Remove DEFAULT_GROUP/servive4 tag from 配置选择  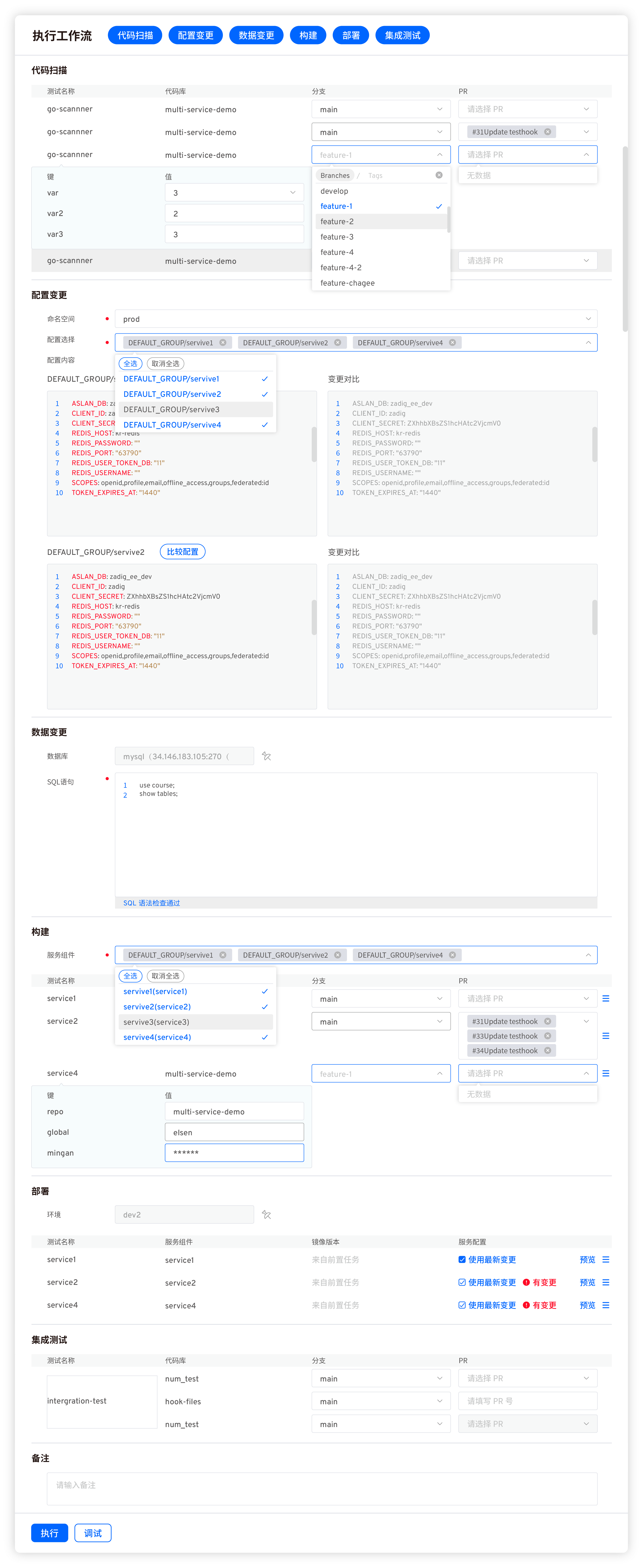pos(452,343)
